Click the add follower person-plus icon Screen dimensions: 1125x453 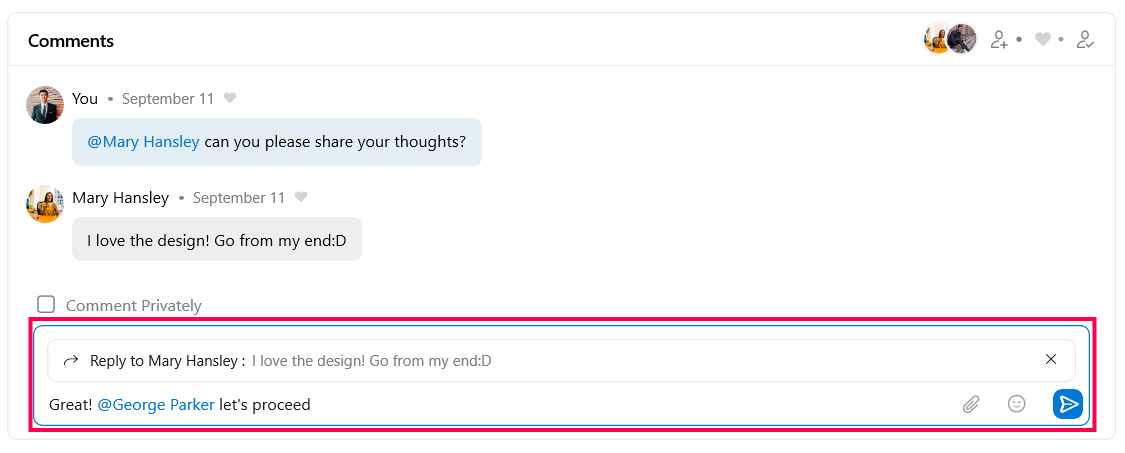click(x=999, y=40)
